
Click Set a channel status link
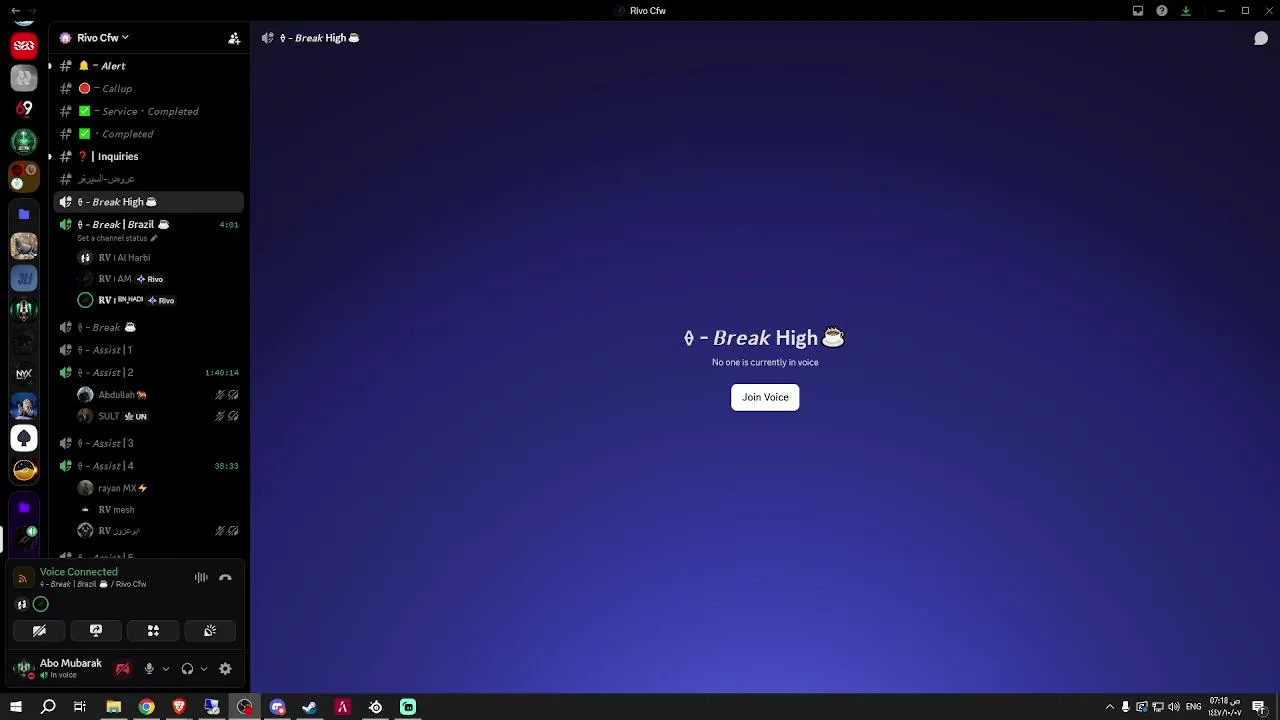[x=117, y=238]
